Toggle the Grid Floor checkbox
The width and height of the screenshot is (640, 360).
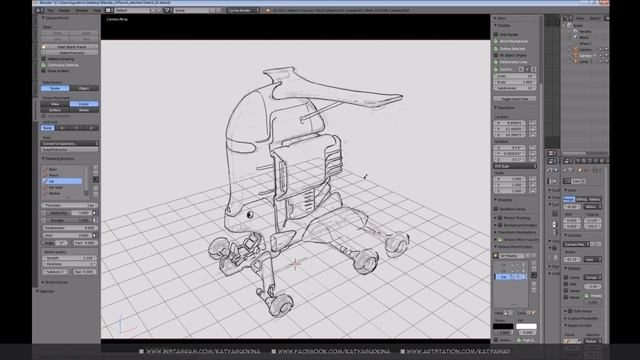click(496, 69)
